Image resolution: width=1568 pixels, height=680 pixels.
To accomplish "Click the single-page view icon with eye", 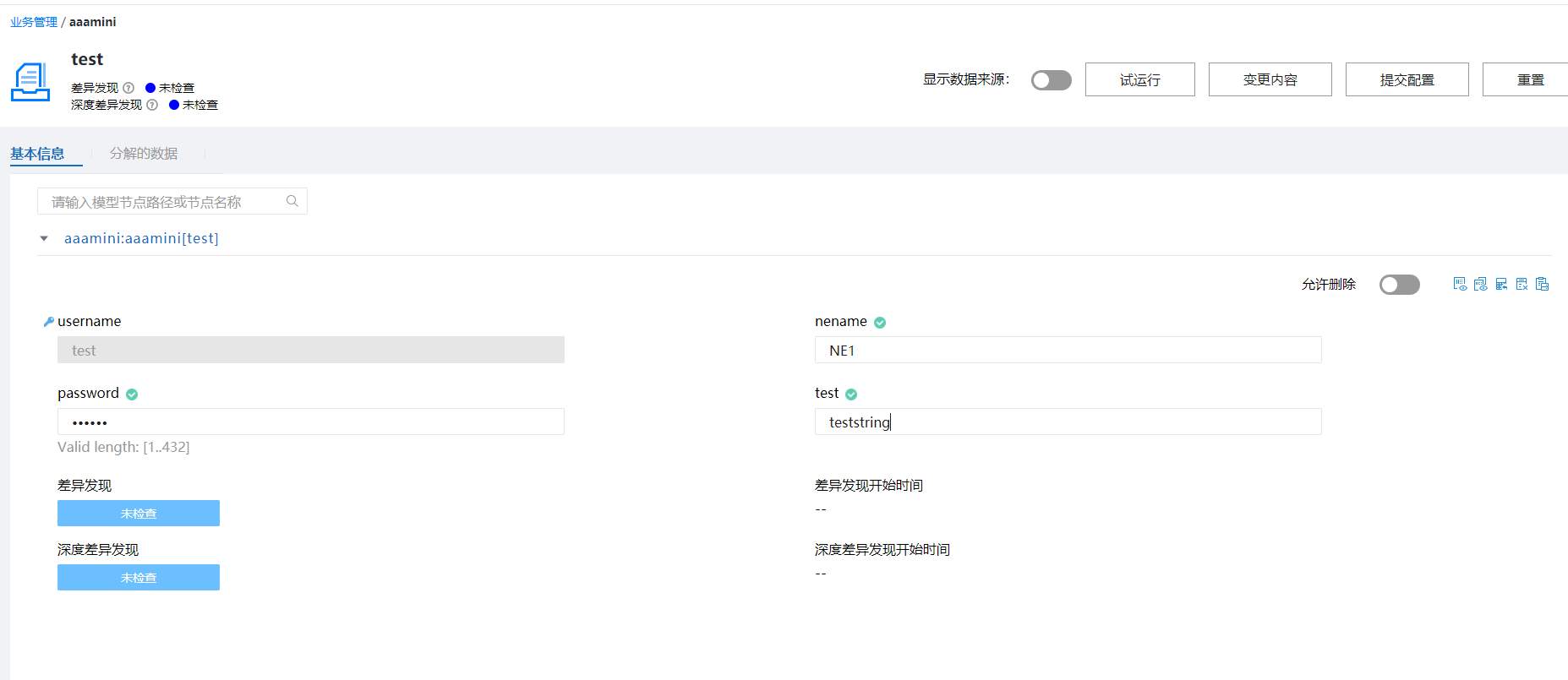I will click(x=1460, y=284).
